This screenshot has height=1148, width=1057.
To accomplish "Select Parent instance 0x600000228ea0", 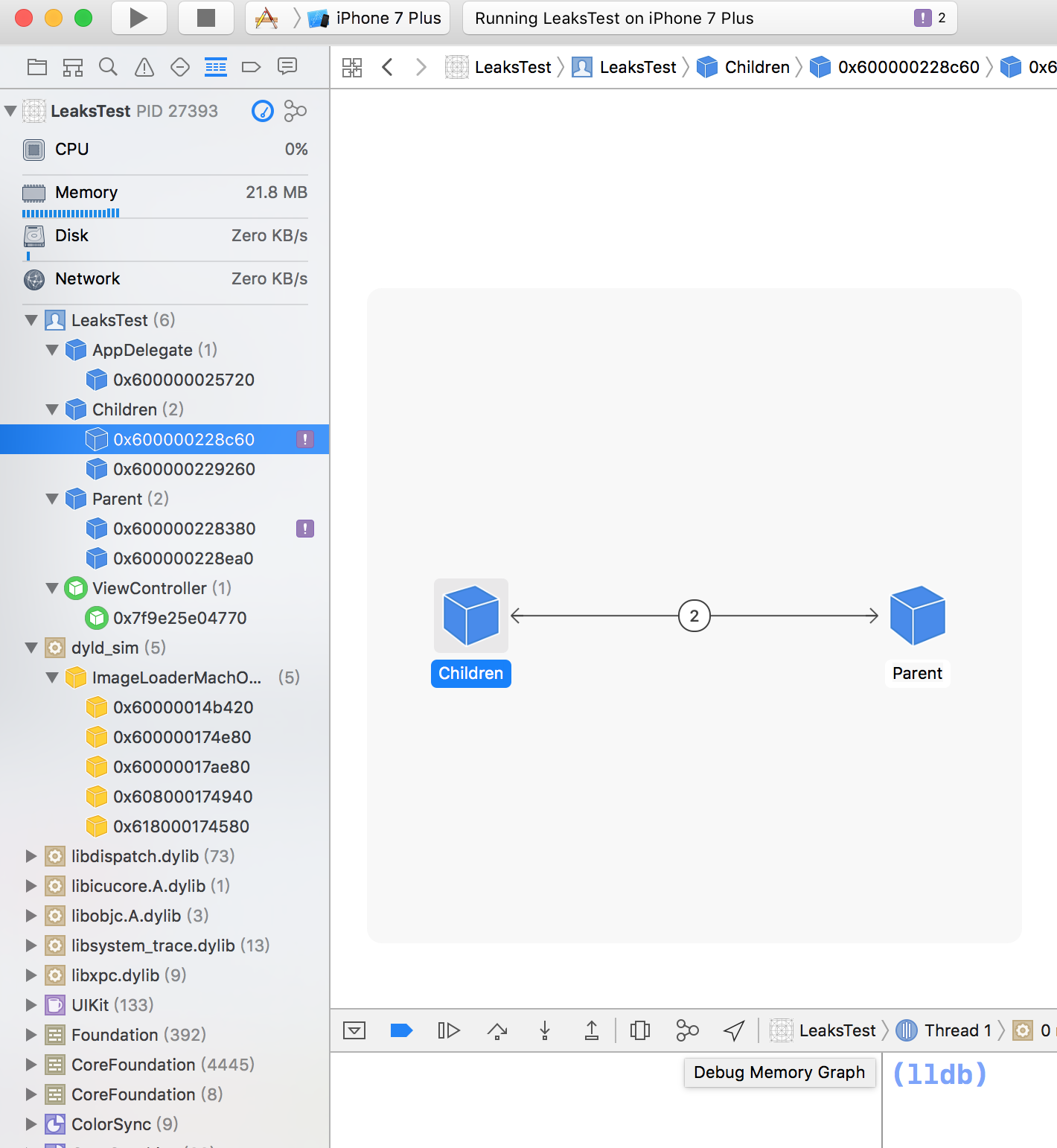I will (x=165, y=558).
